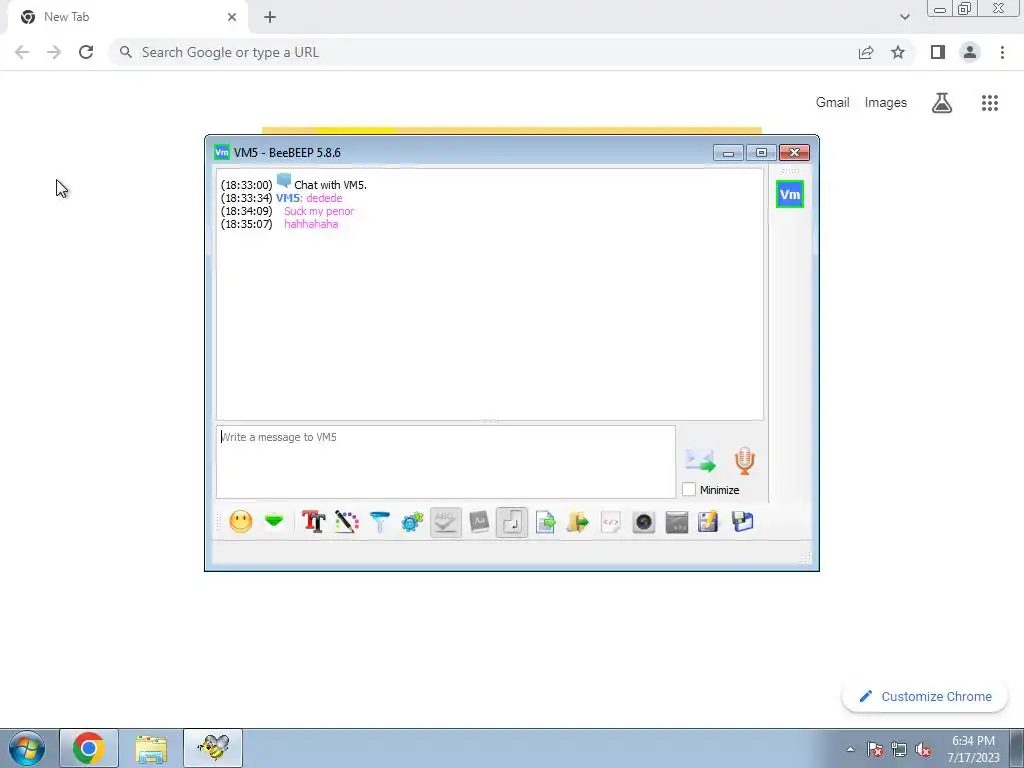Click the send file document icon
The height and width of the screenshot is (768, 1024).
click(x=545, y=522)
